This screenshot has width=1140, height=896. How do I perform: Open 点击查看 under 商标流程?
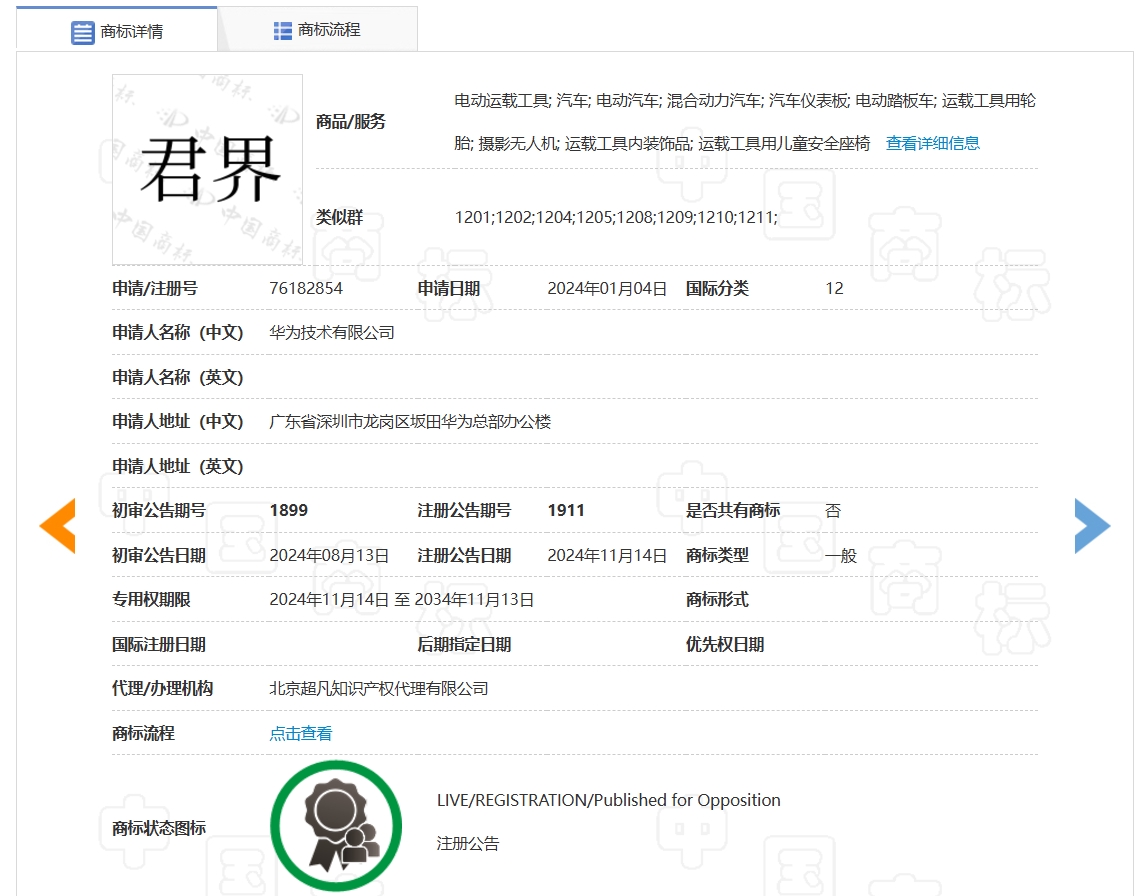(x=299, y=733)
